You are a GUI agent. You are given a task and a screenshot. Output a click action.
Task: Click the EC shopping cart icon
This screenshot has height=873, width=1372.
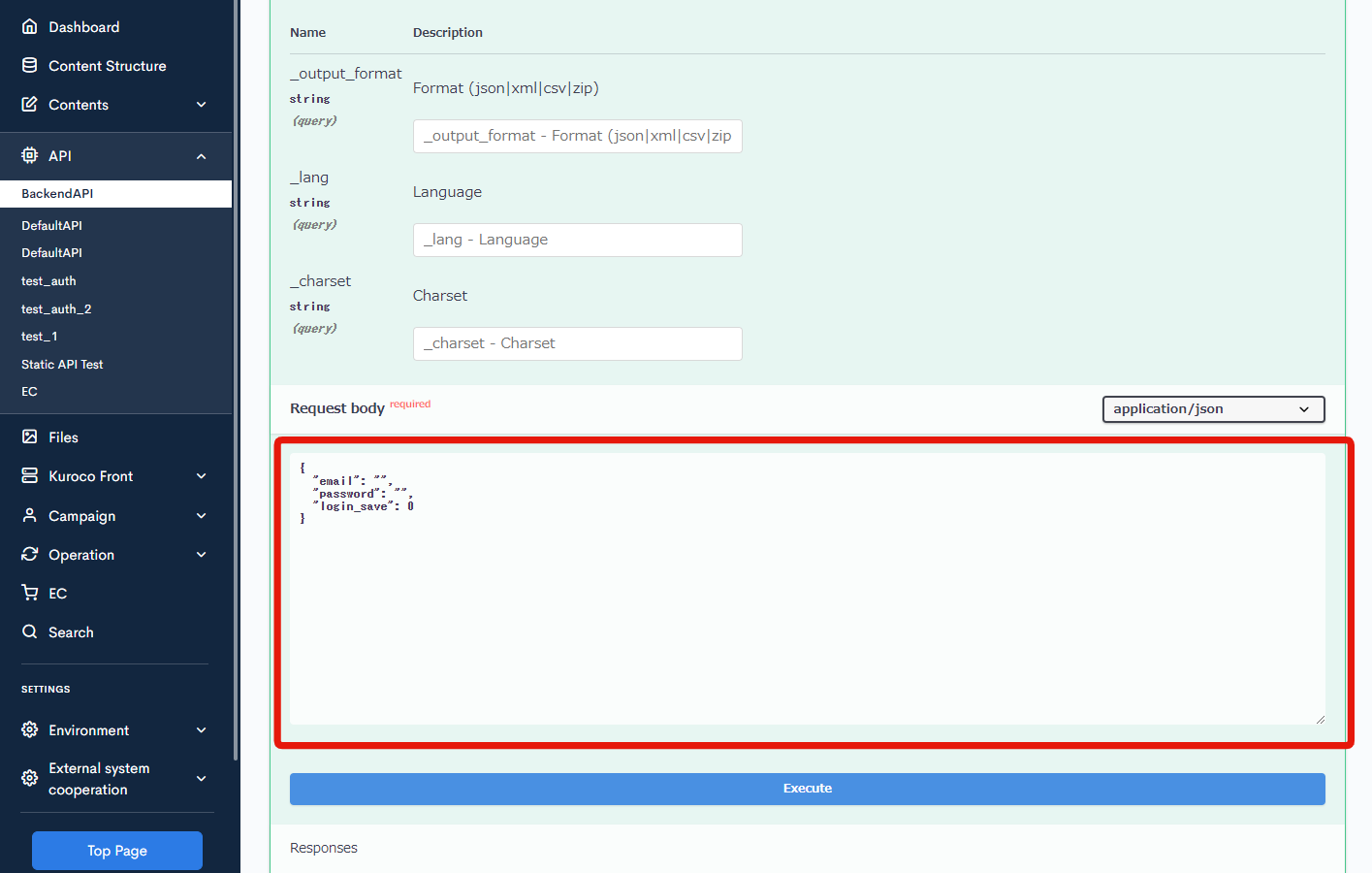pyautogui.click(x=30, y=594)
